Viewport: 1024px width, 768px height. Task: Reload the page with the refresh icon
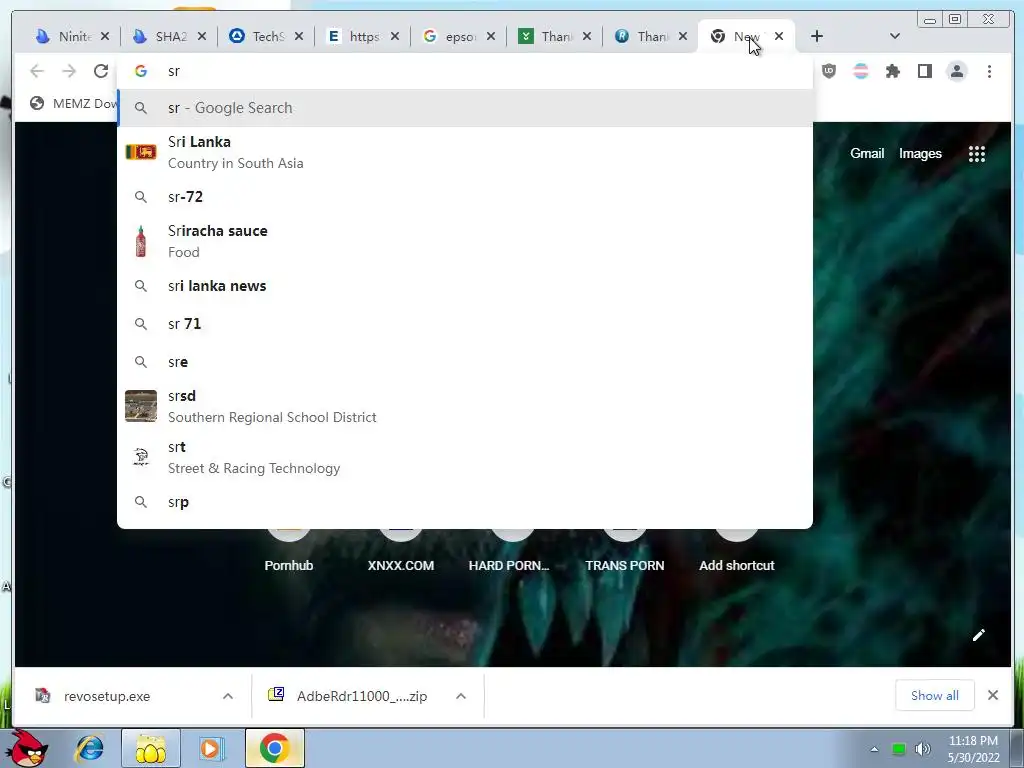tap(101, 71)
